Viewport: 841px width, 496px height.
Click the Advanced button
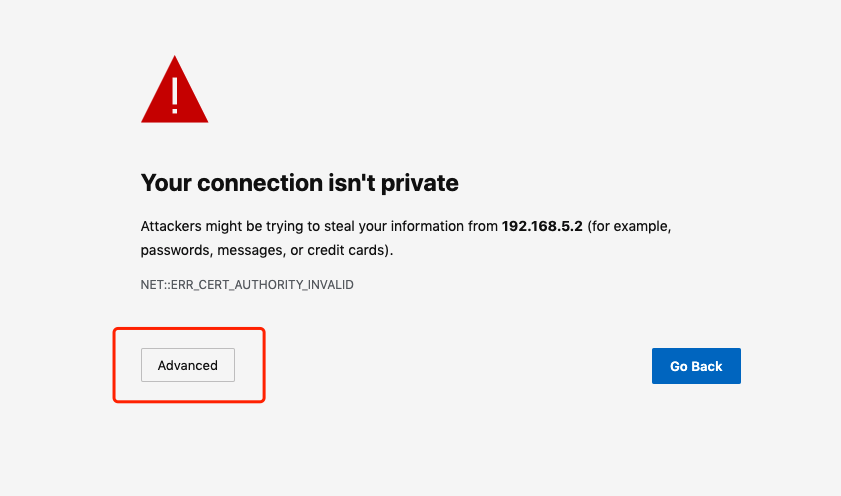point(188,365)
